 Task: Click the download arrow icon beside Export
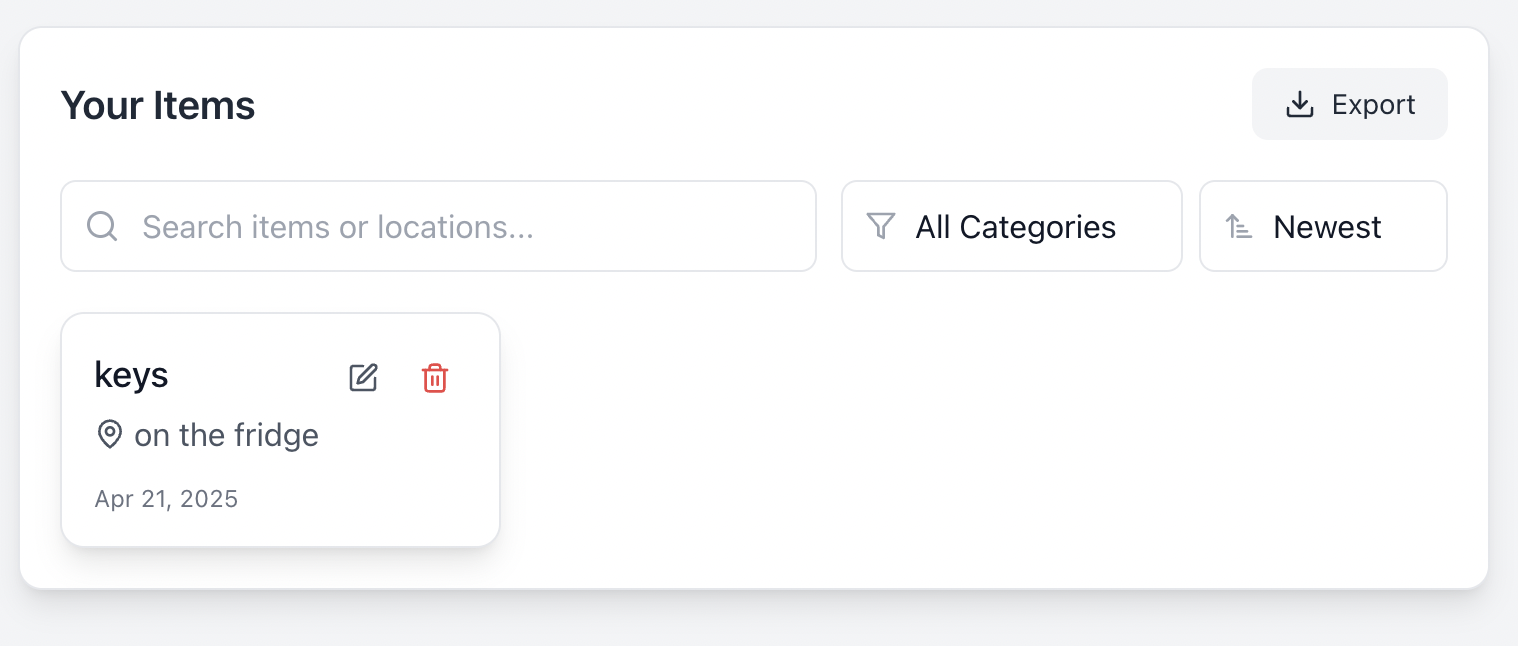point(1299,105)
